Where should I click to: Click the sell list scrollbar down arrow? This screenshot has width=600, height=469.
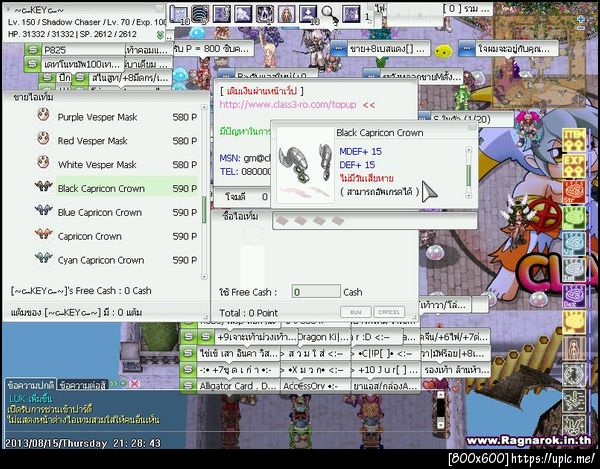(204, 276)
